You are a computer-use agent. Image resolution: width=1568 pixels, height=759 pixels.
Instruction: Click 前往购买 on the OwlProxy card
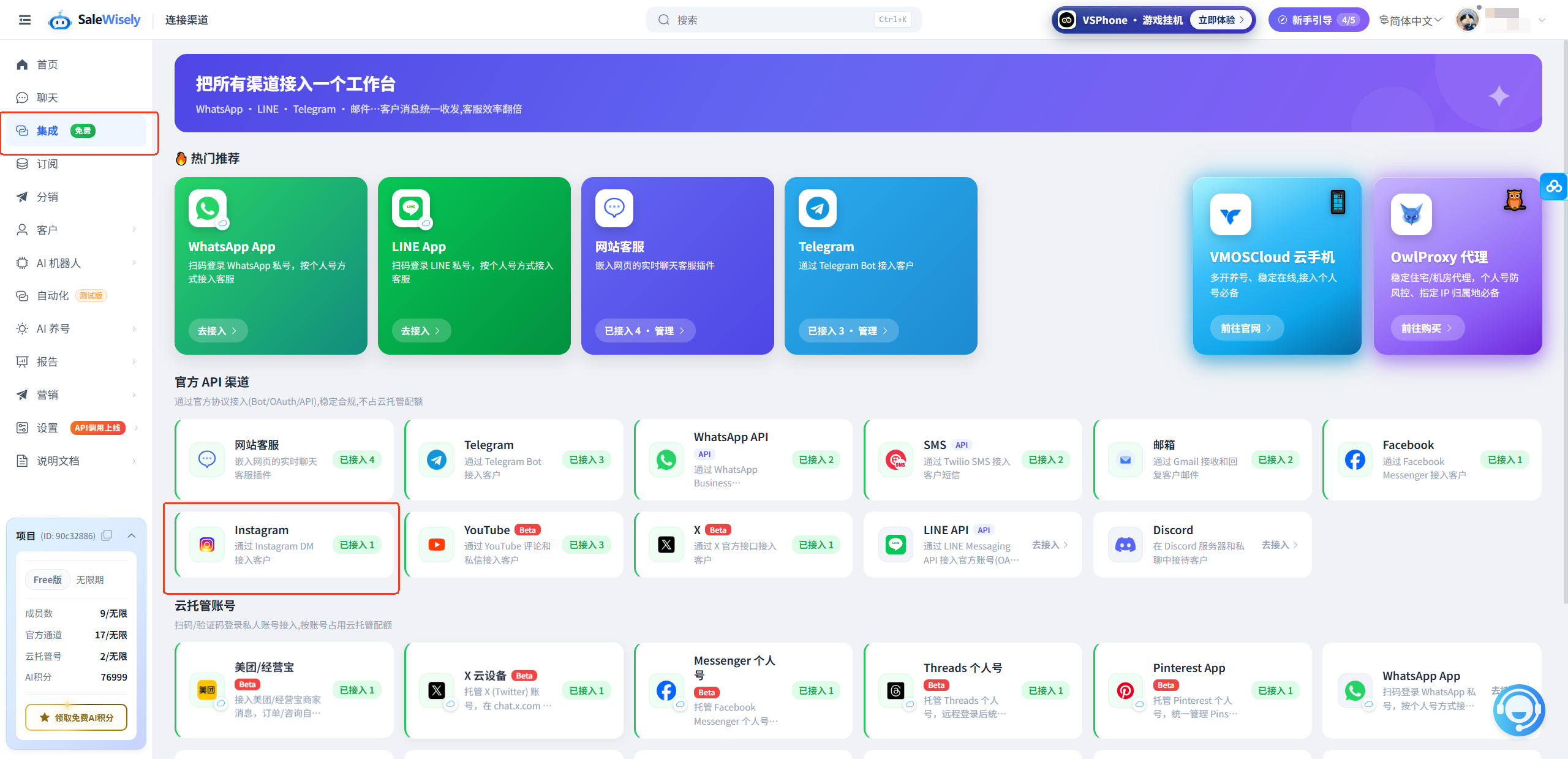click(x=1427, y=328)
